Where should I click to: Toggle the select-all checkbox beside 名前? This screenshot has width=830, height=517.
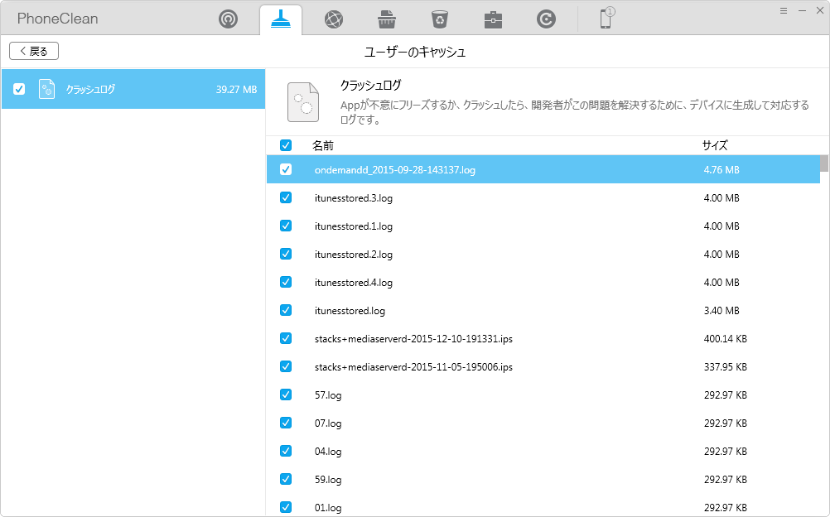click(286, 145)
